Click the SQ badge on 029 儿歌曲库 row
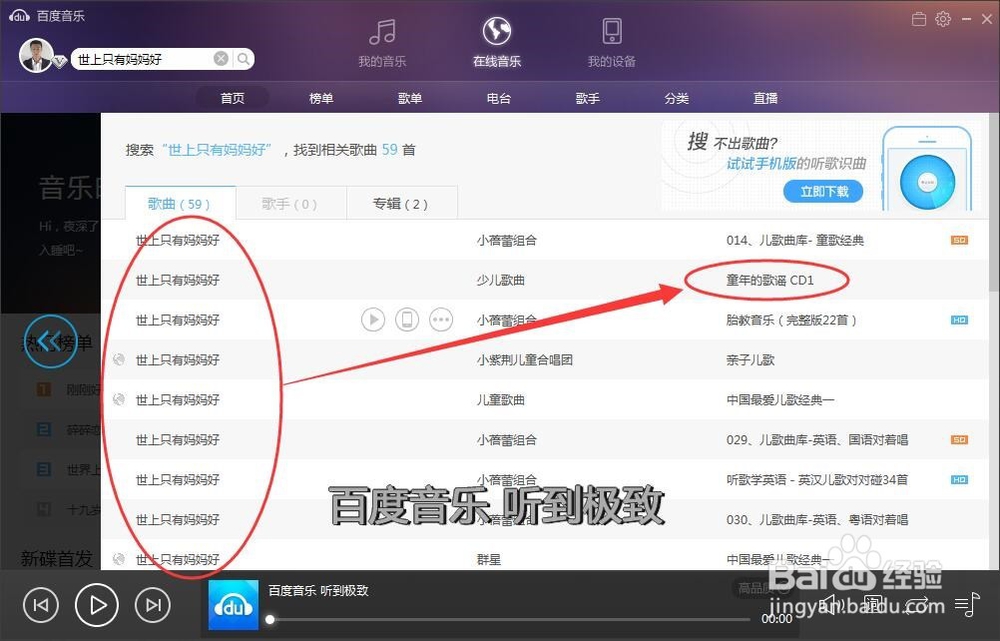This screenshot has height=641, width=1000. 959,439
